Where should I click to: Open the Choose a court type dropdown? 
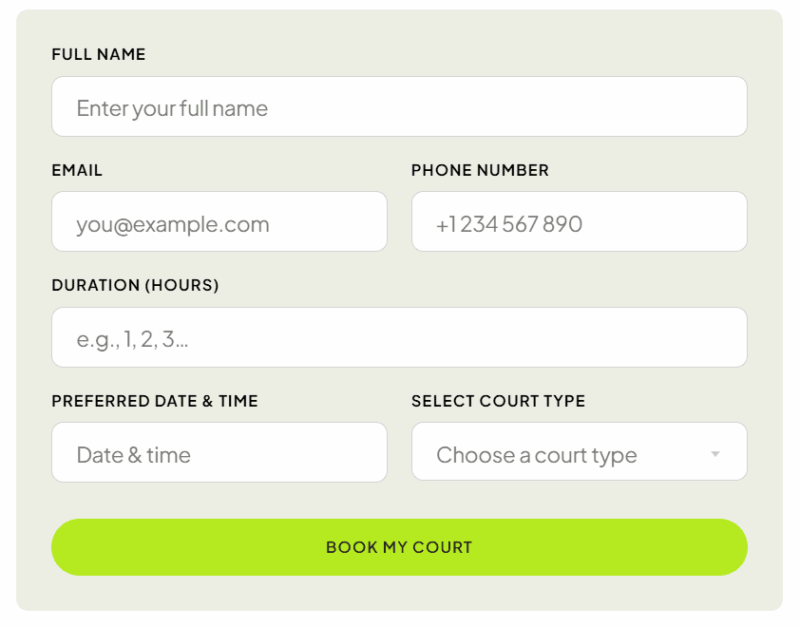click(x=579, y=452)
